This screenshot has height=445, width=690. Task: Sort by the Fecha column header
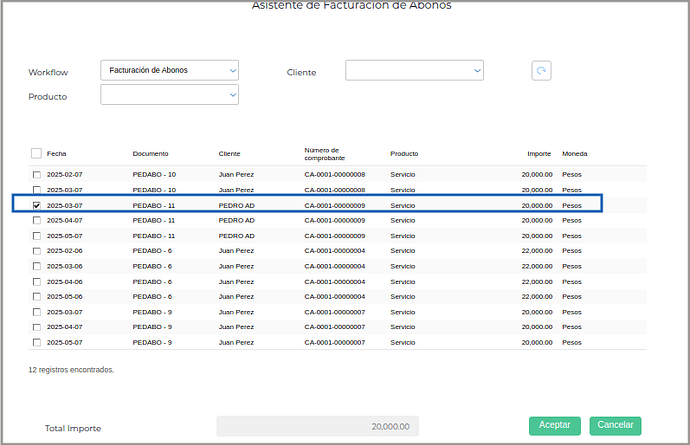(x=57, y=154)
